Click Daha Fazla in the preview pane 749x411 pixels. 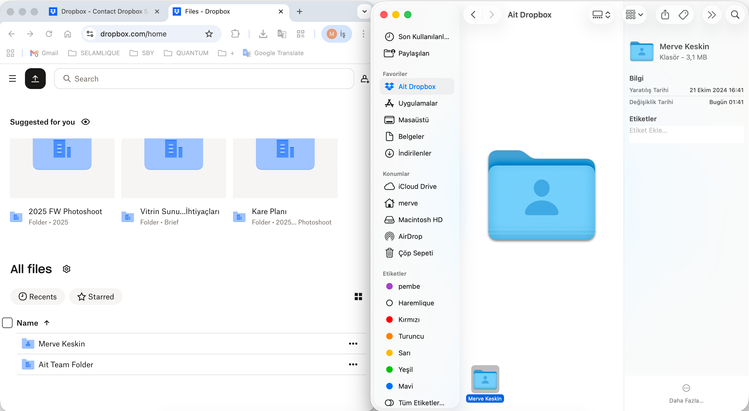(x=686, y=393)
